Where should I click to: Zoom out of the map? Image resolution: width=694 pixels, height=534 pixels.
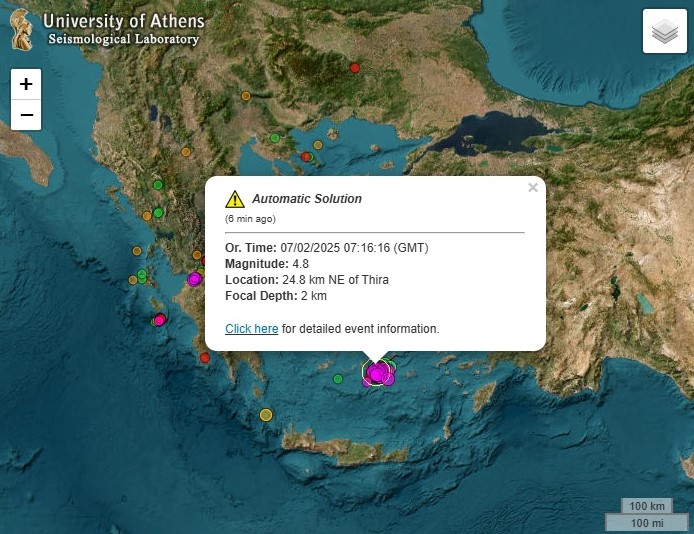[x=26, y=115]
